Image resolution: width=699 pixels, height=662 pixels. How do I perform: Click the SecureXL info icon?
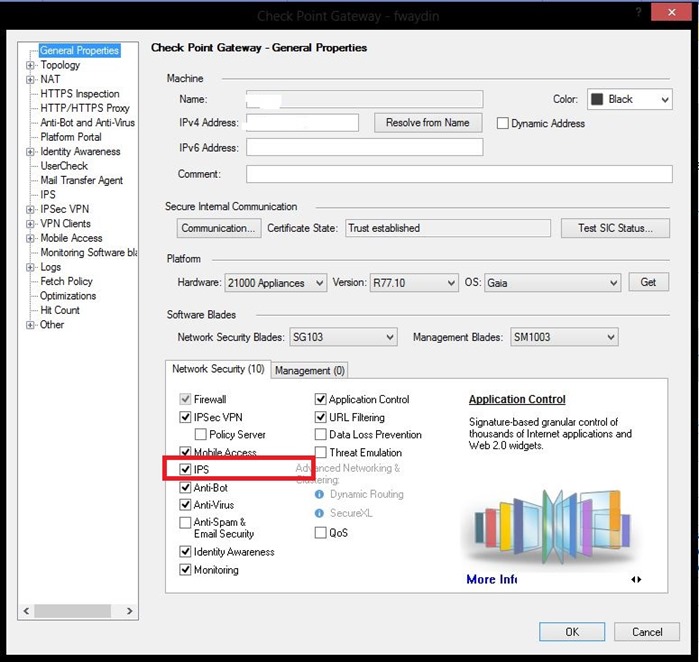coord(319,513)
